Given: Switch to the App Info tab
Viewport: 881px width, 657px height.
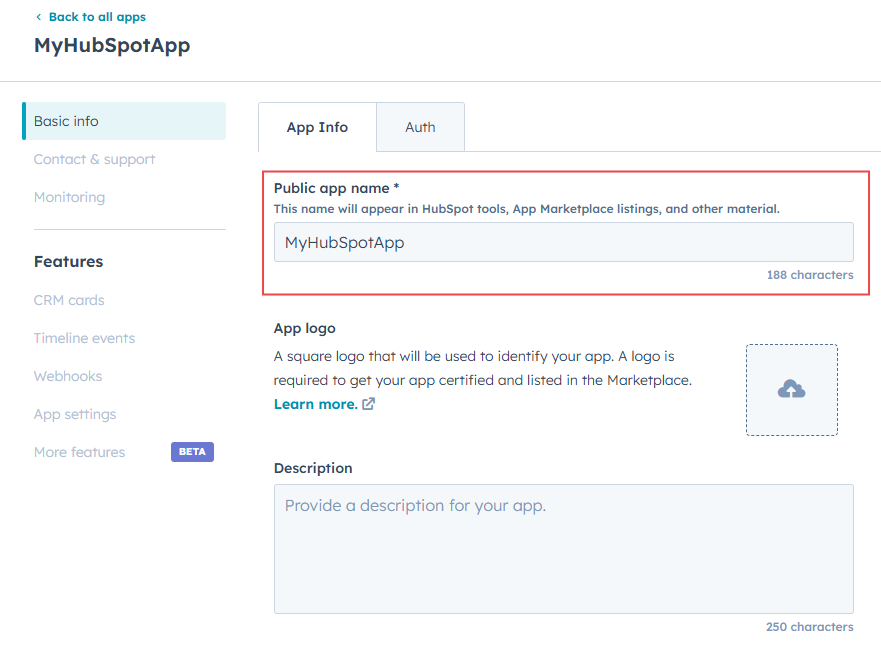Looking at the screenshot, I should [317, 127].
